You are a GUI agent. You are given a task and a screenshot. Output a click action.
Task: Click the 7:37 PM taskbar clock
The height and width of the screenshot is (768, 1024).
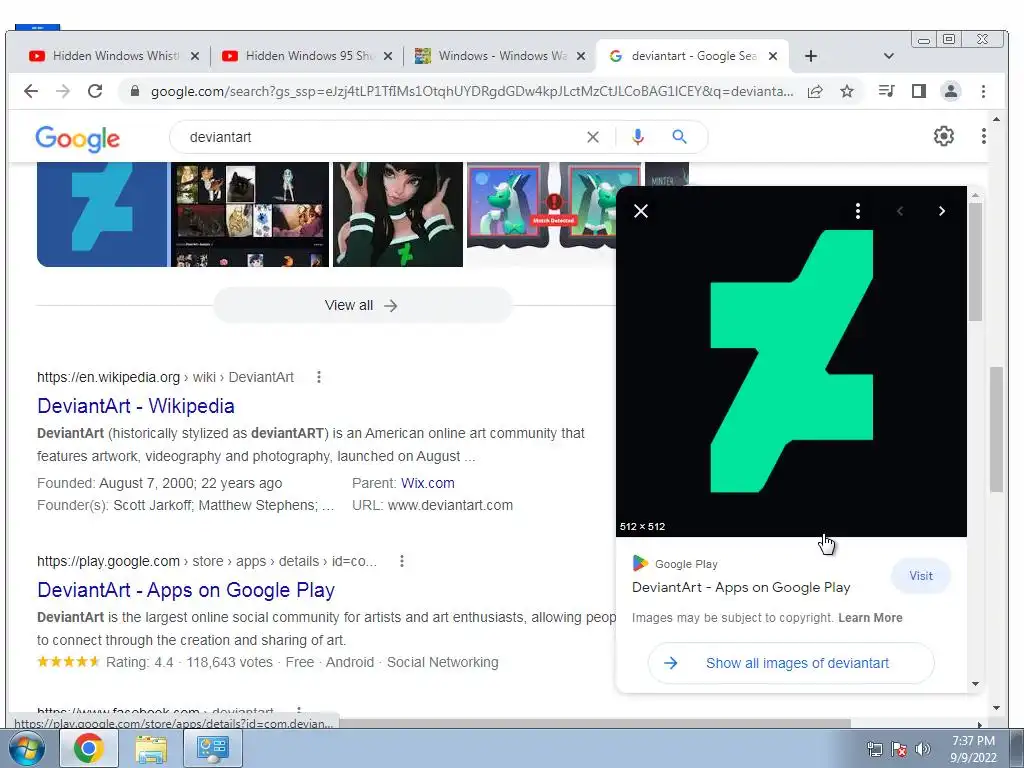[x=973, y=741]
